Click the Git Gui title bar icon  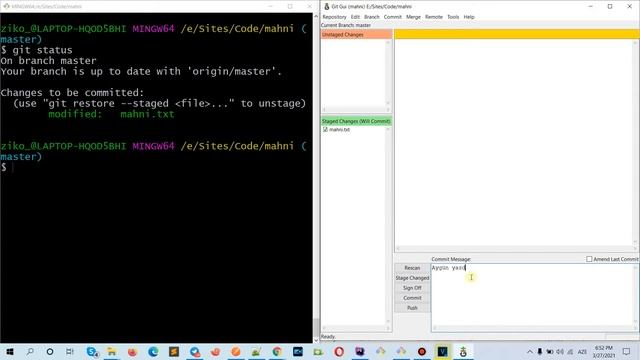[327, 6]
